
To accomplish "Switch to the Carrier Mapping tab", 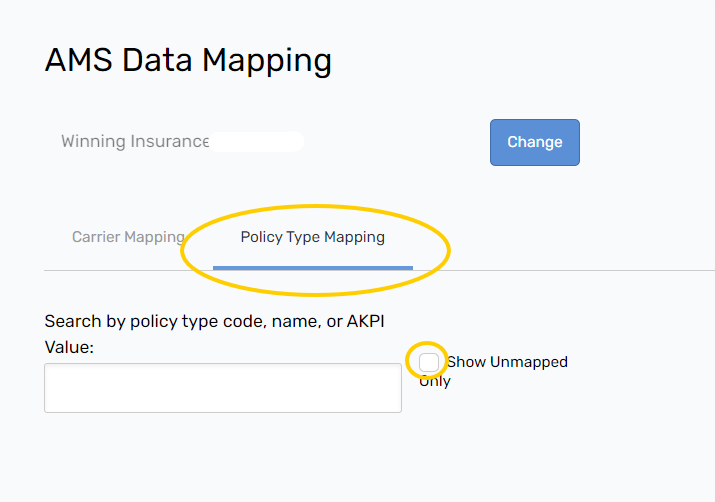I will click(x=128, y=237).
